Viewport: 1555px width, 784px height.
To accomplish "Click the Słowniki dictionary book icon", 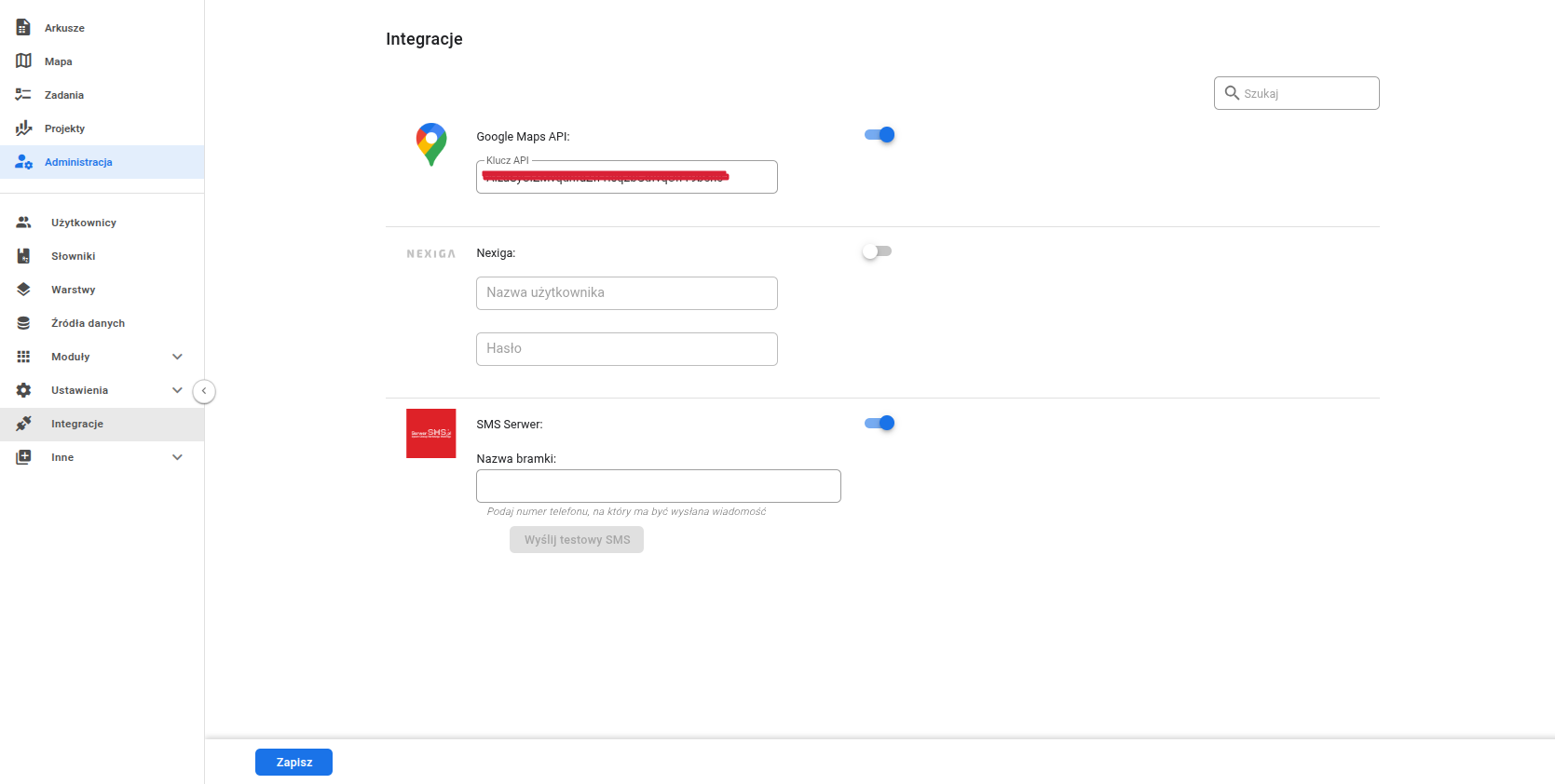I will tap(23, 256).
